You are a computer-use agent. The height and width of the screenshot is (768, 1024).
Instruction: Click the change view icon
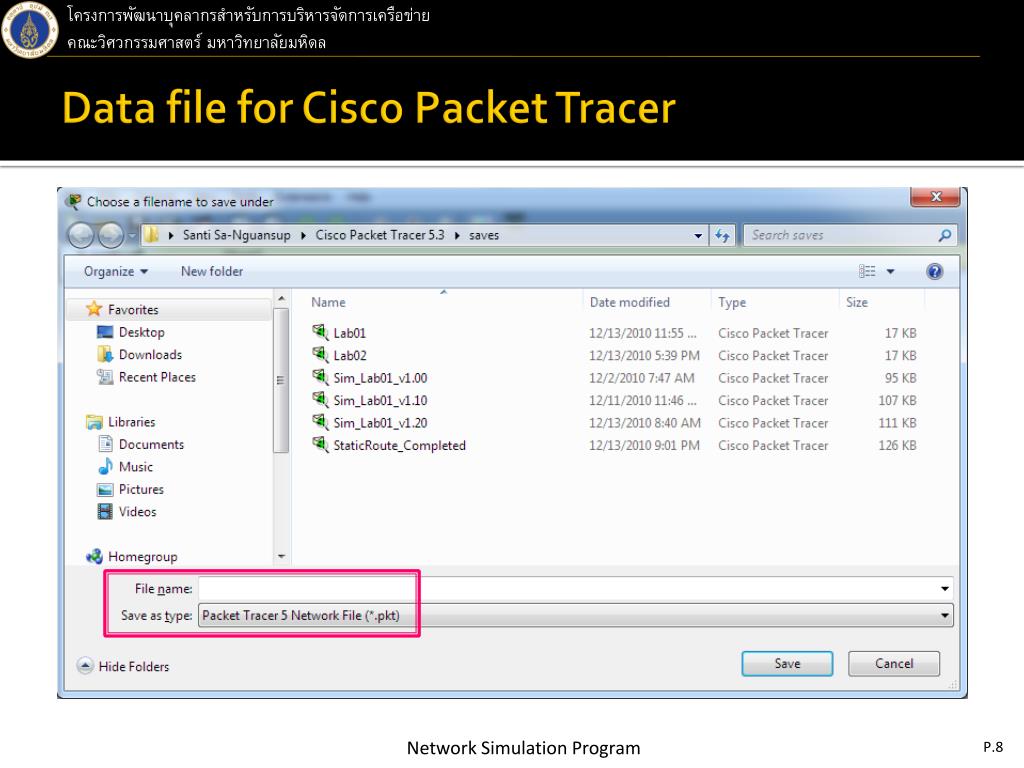click(867, 271)
